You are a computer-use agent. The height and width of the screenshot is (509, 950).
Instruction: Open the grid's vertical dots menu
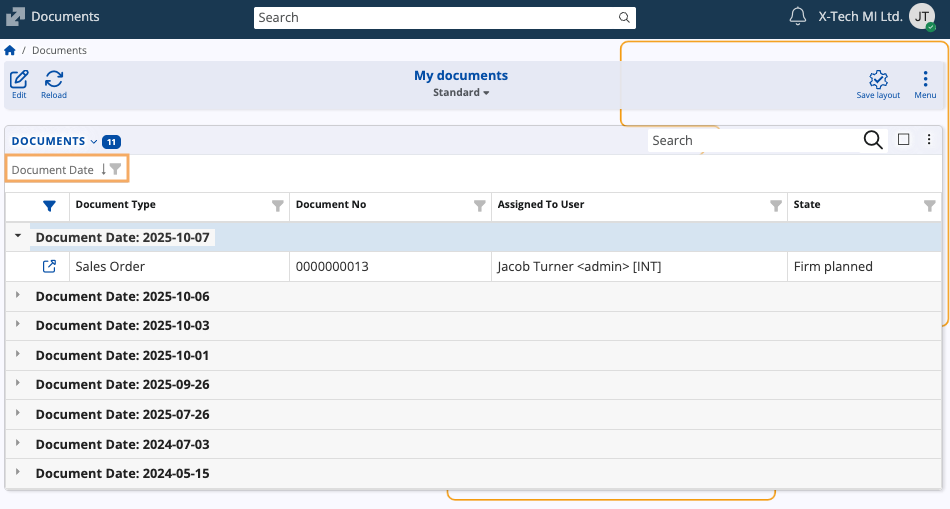pyautogui.click(x=929, y=140)
